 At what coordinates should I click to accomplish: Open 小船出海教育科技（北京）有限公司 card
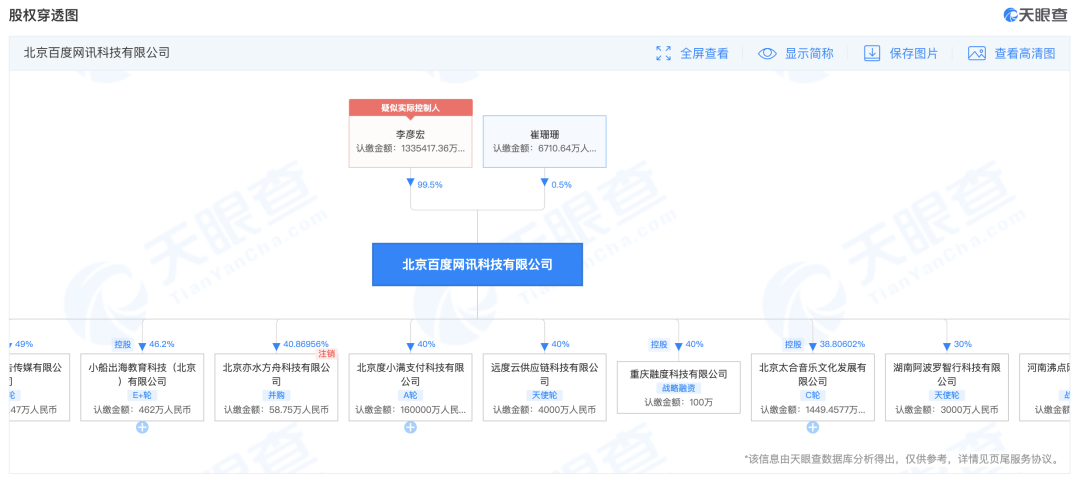point(142,387)
